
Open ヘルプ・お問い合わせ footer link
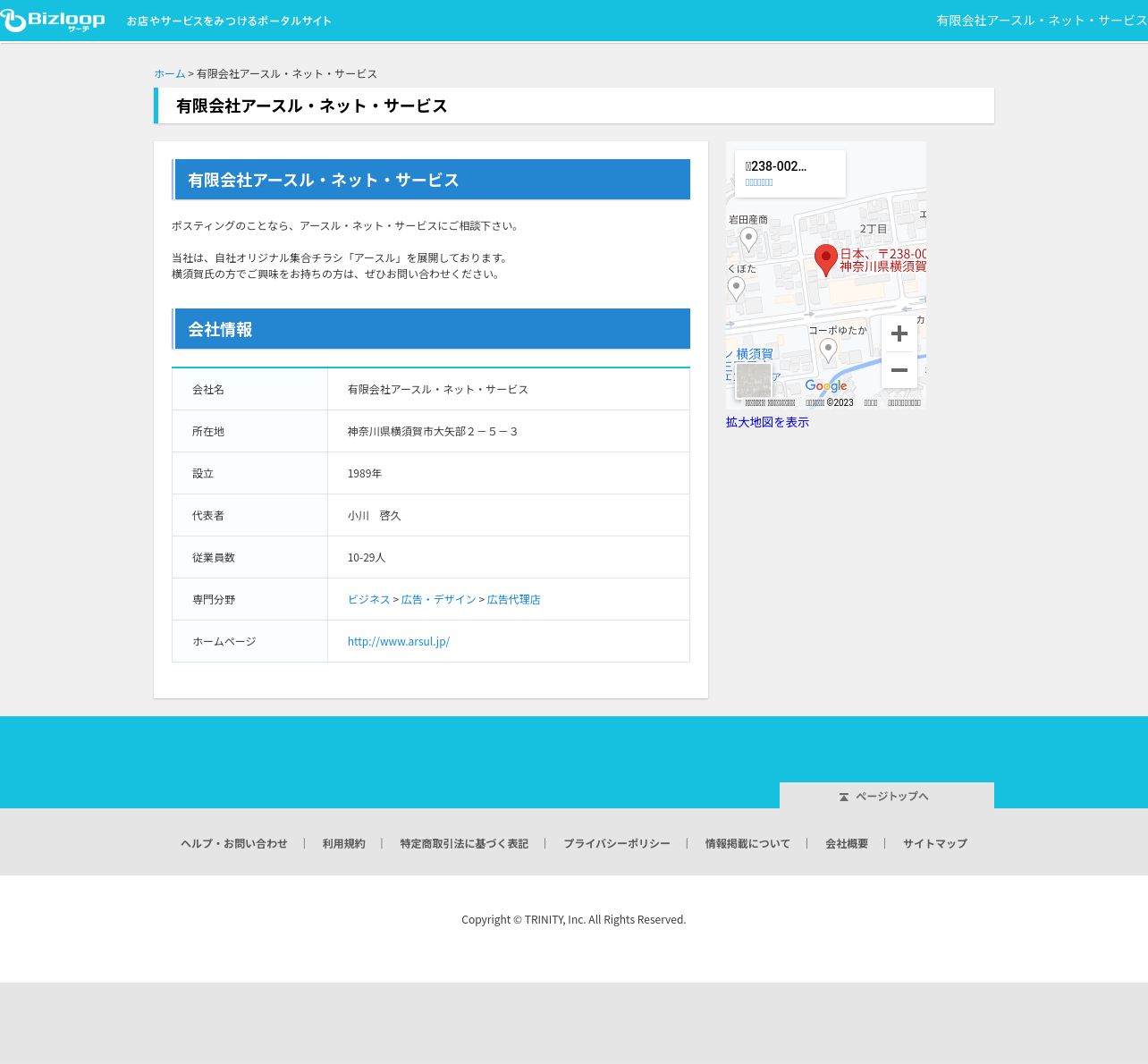click(x=234, y=843)
